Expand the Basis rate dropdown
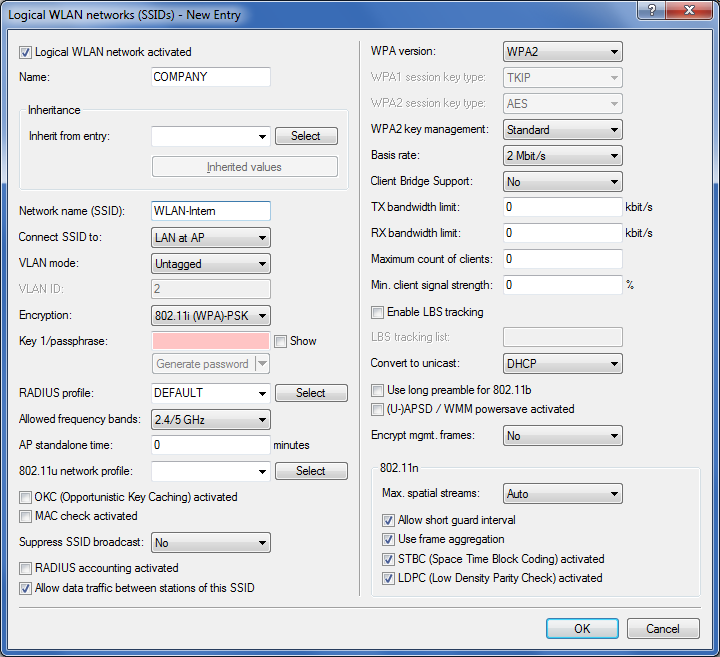Screen dimensions: 720x657 tap(562, 155)
